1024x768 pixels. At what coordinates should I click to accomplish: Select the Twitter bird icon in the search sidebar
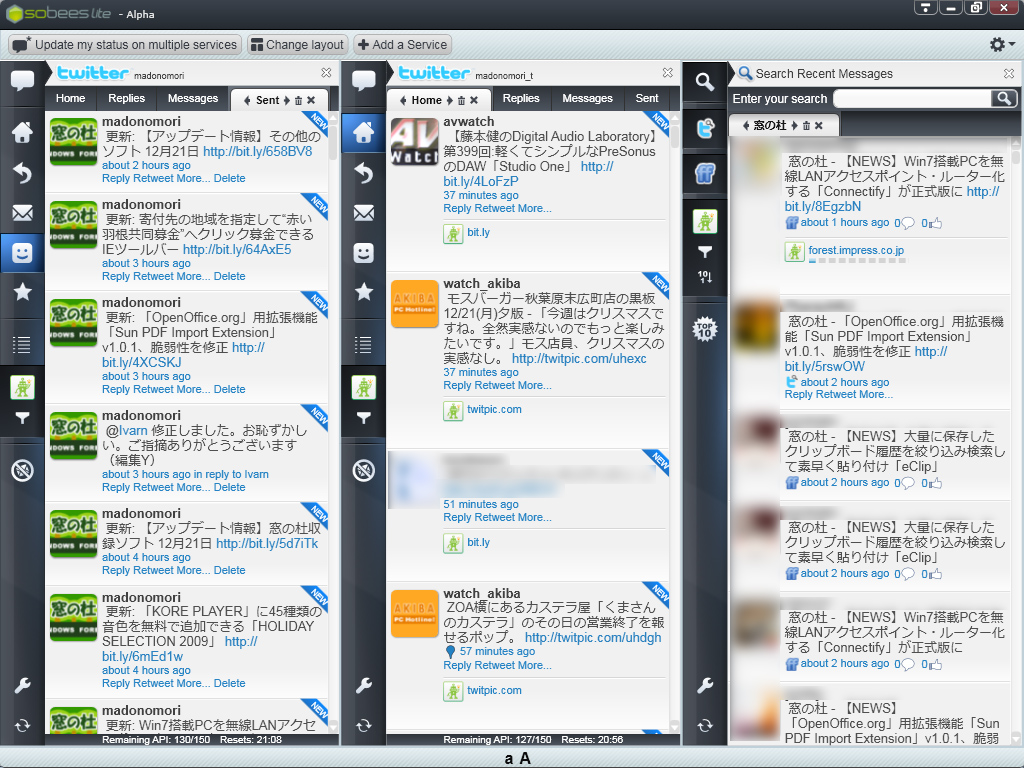click(705, 127)
